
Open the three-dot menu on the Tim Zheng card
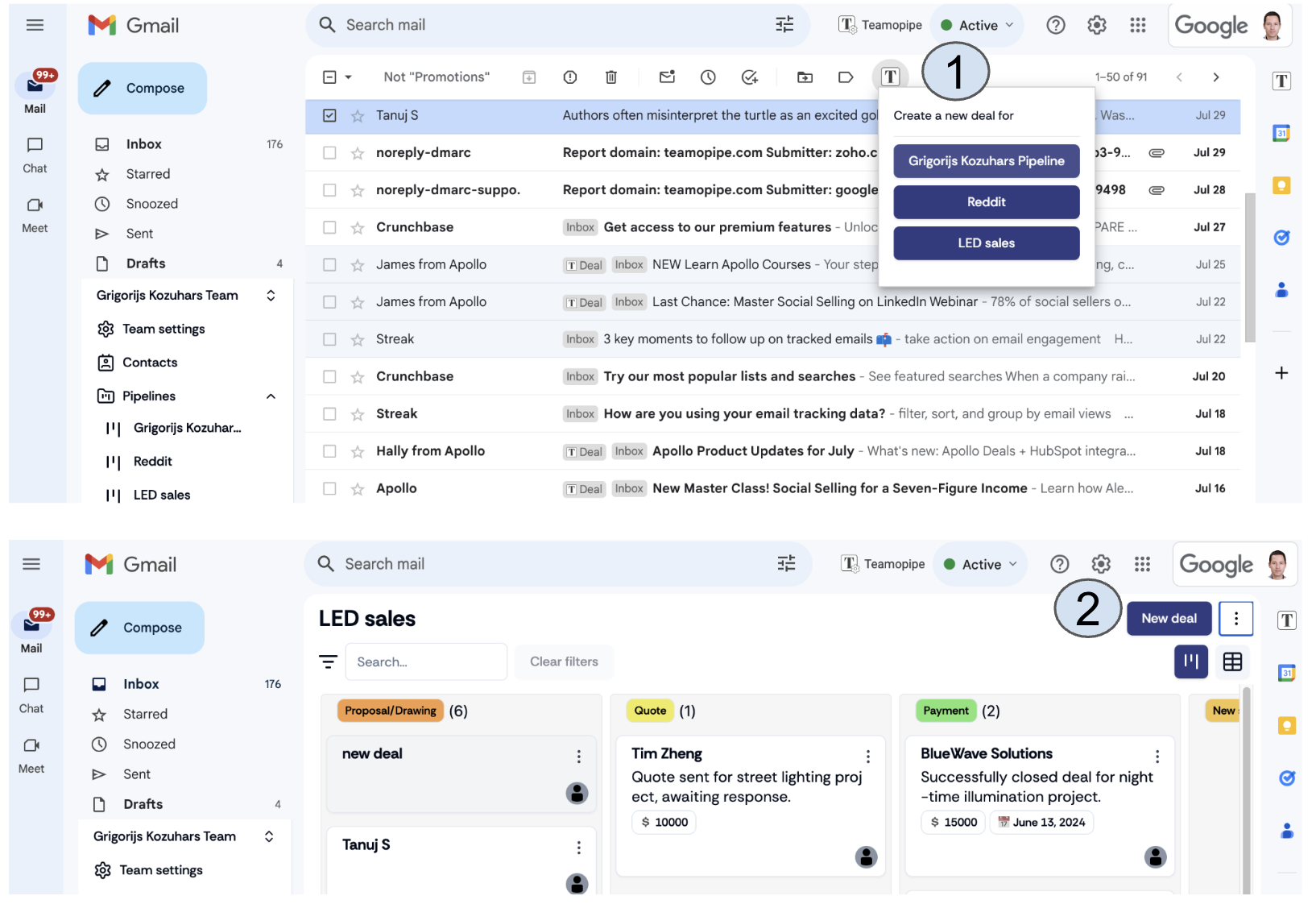coord(867,757)
